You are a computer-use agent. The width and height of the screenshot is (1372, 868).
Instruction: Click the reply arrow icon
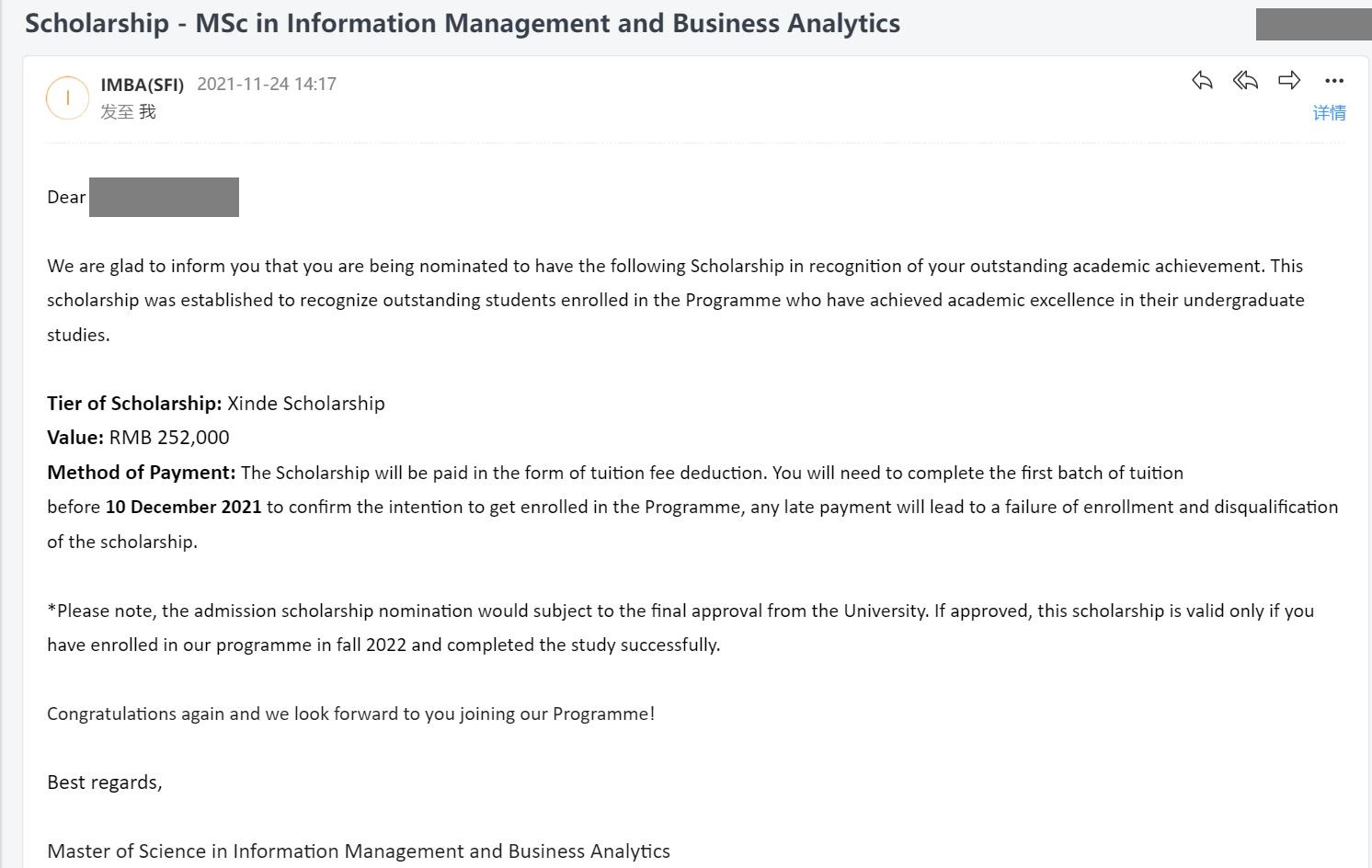pos(1202,81)
